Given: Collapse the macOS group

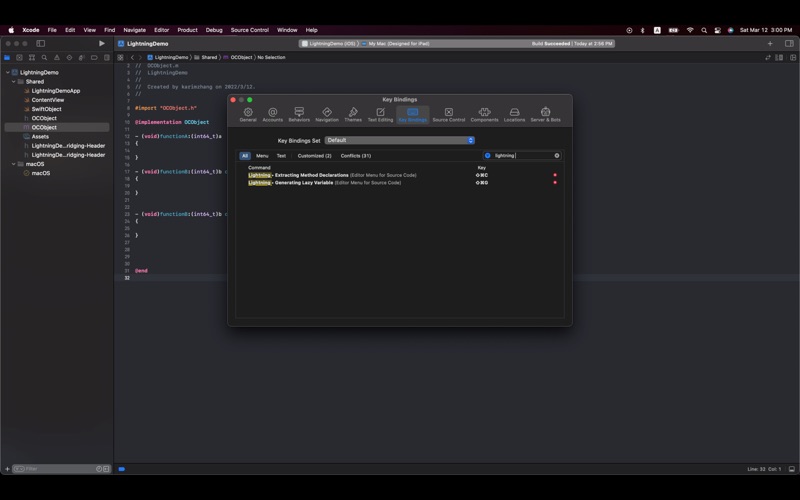Looking at the screenshot, I should pyautogui.click(x=14, y=164).
